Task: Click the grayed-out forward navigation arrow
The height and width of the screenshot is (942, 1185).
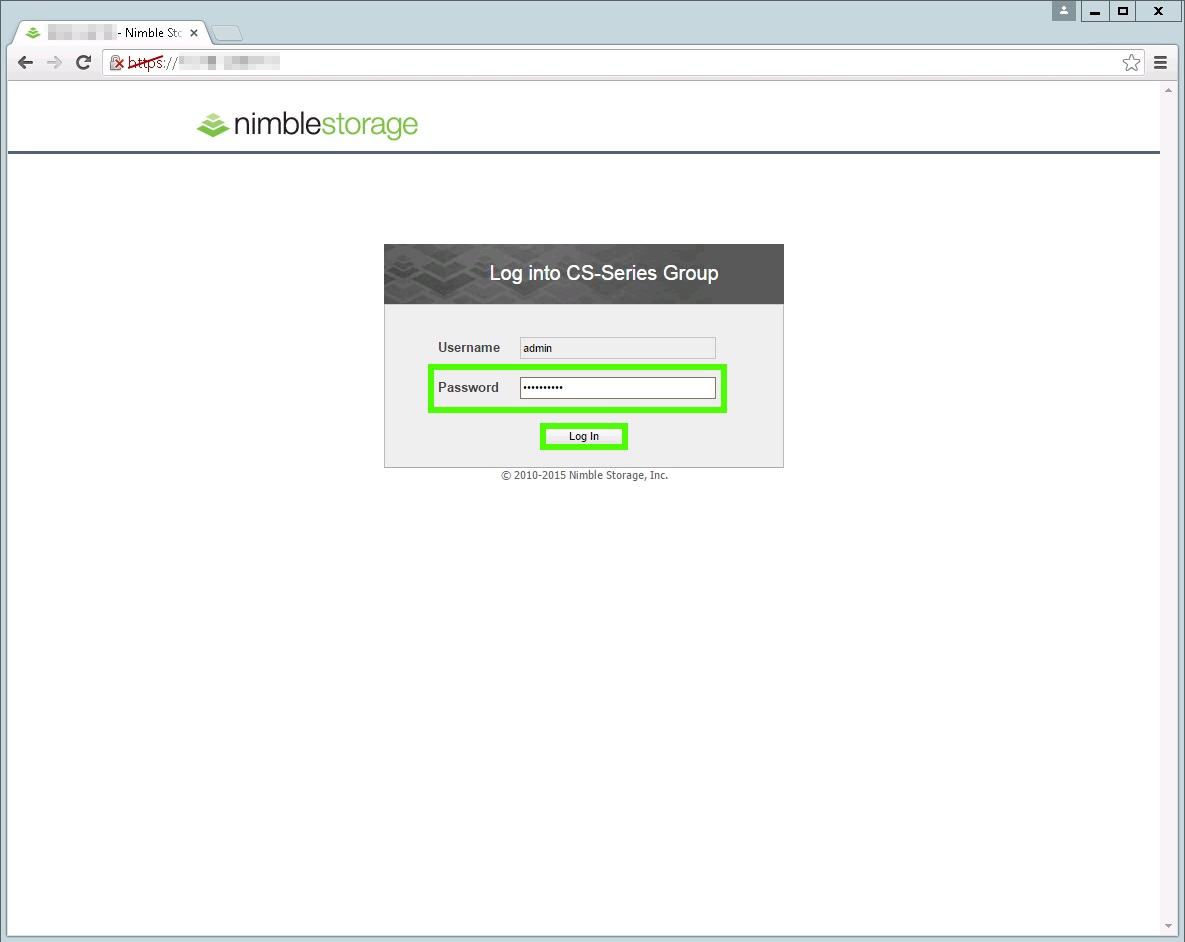Action: (x=53, y=62)
